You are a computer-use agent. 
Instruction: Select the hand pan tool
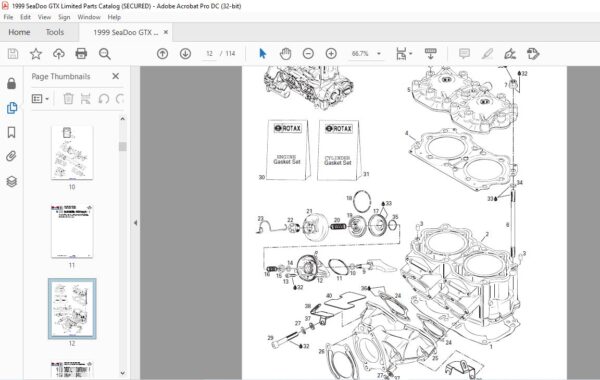coord(285,54)
